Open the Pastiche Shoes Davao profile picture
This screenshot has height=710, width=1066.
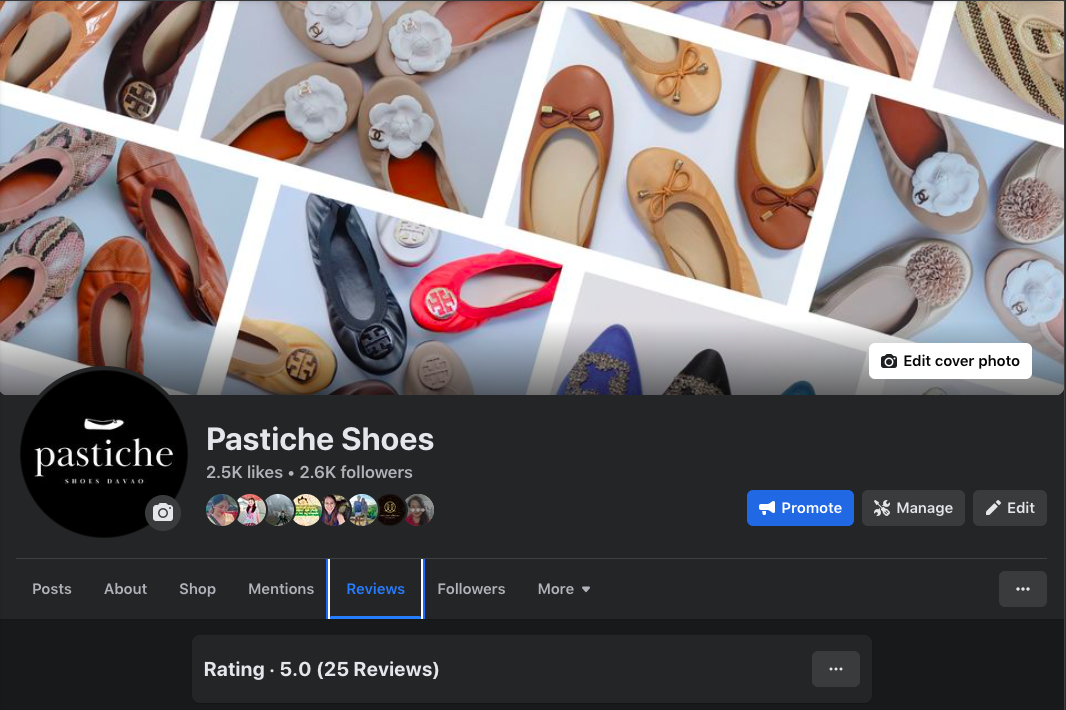103,454
